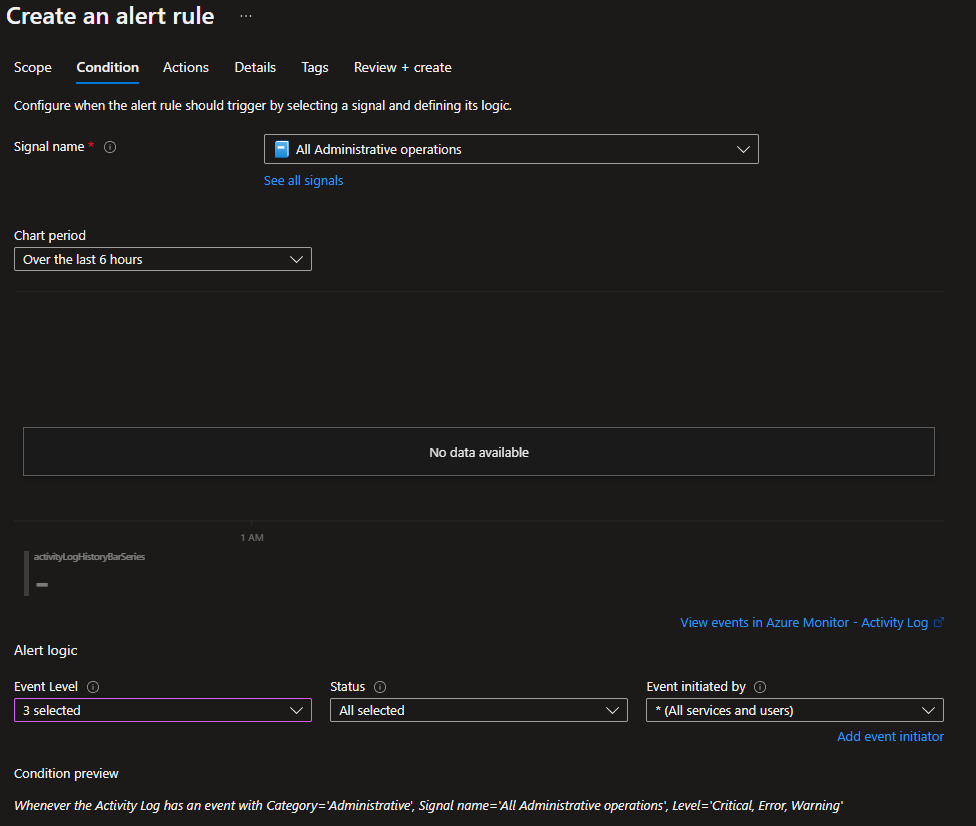The width and height of the screenshot is (976, 826).
Task: Go to the Actions tab
Action: (x=185, y=67)
